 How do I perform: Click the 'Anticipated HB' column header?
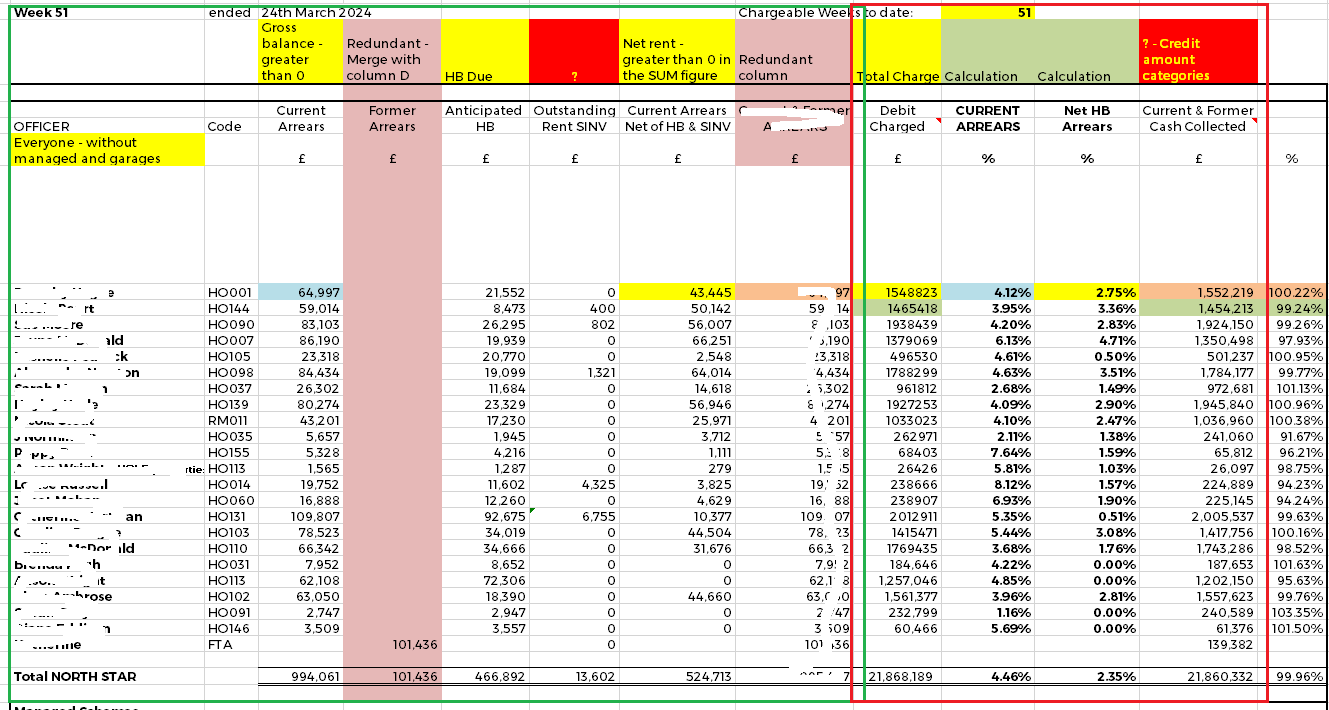pyautogui.click(x=484, y=118)
